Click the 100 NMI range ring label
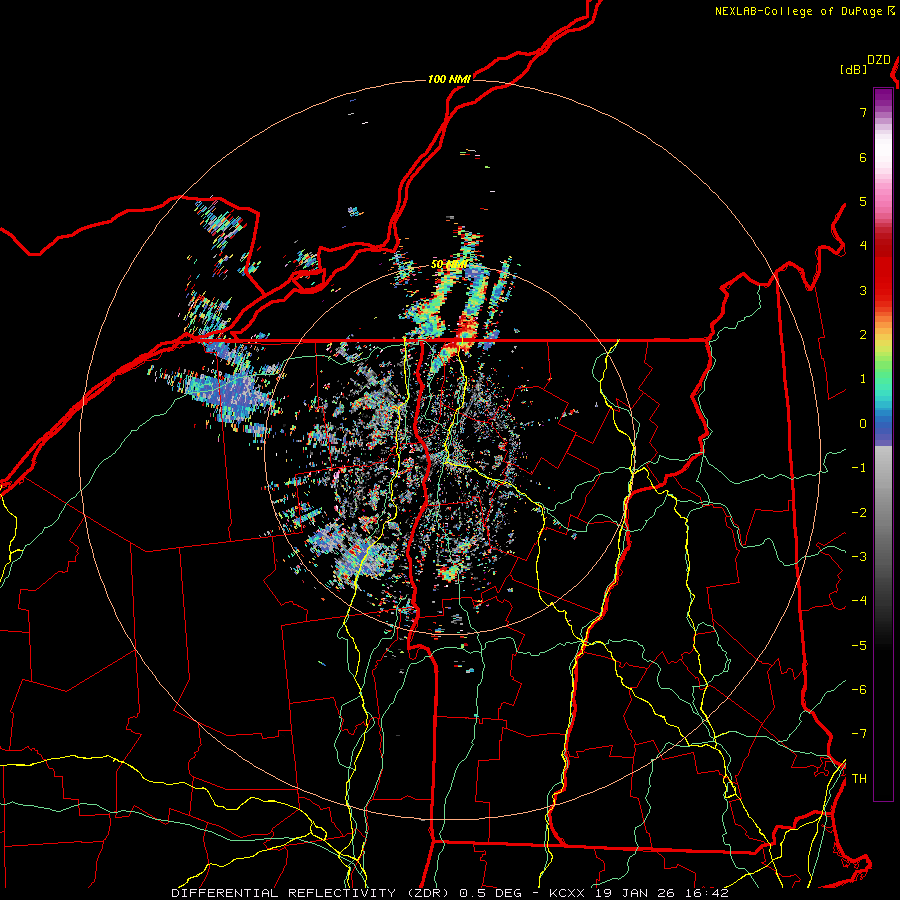This screenshot has height=900, width=900. (449, 79)
